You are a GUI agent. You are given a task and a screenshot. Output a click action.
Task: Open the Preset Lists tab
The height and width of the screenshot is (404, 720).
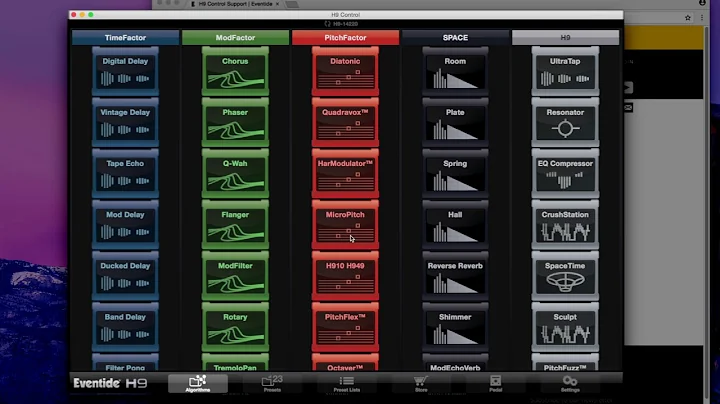(347, 384)
